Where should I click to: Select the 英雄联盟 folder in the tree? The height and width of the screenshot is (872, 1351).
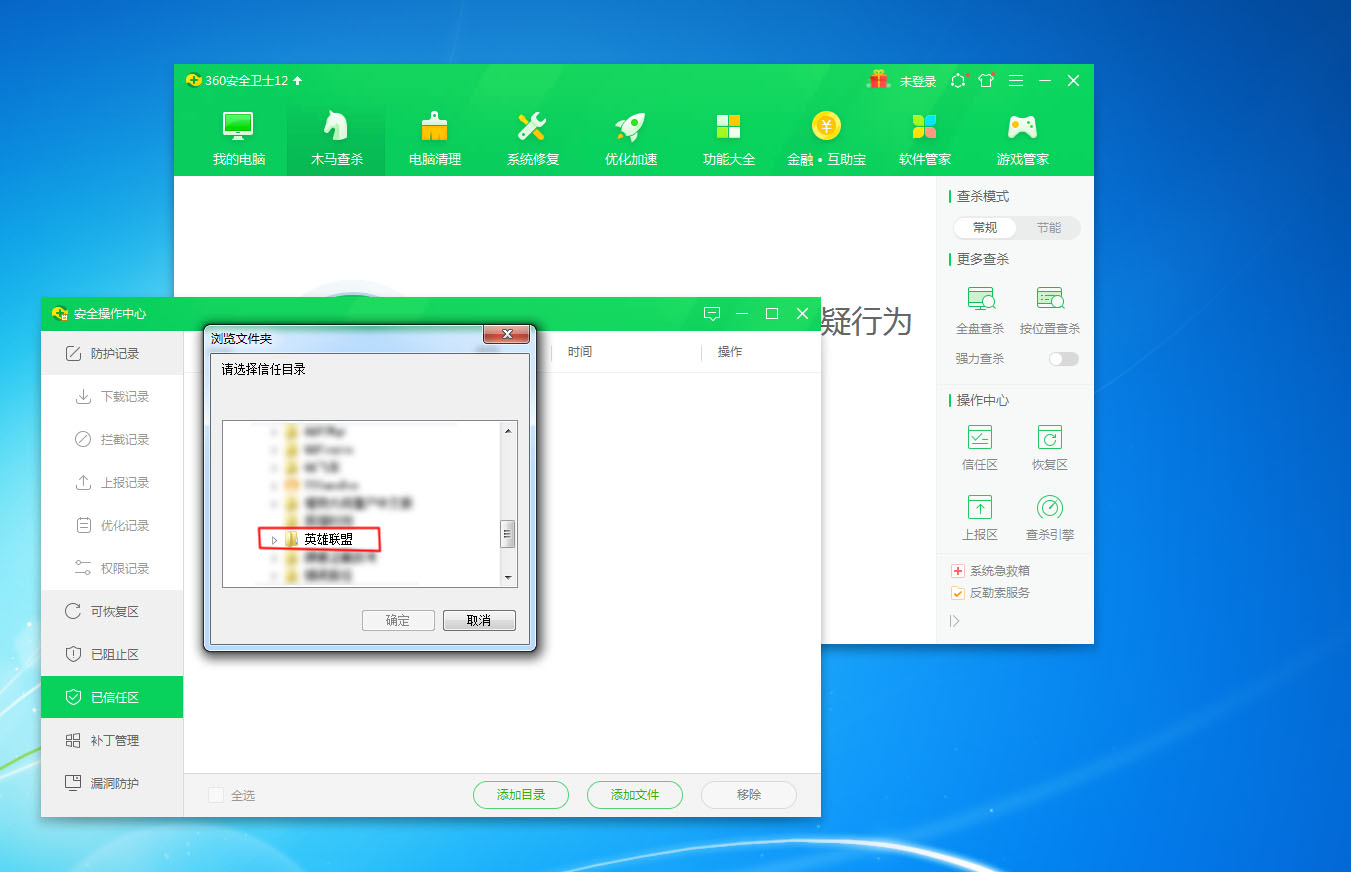tap(328, 540)
